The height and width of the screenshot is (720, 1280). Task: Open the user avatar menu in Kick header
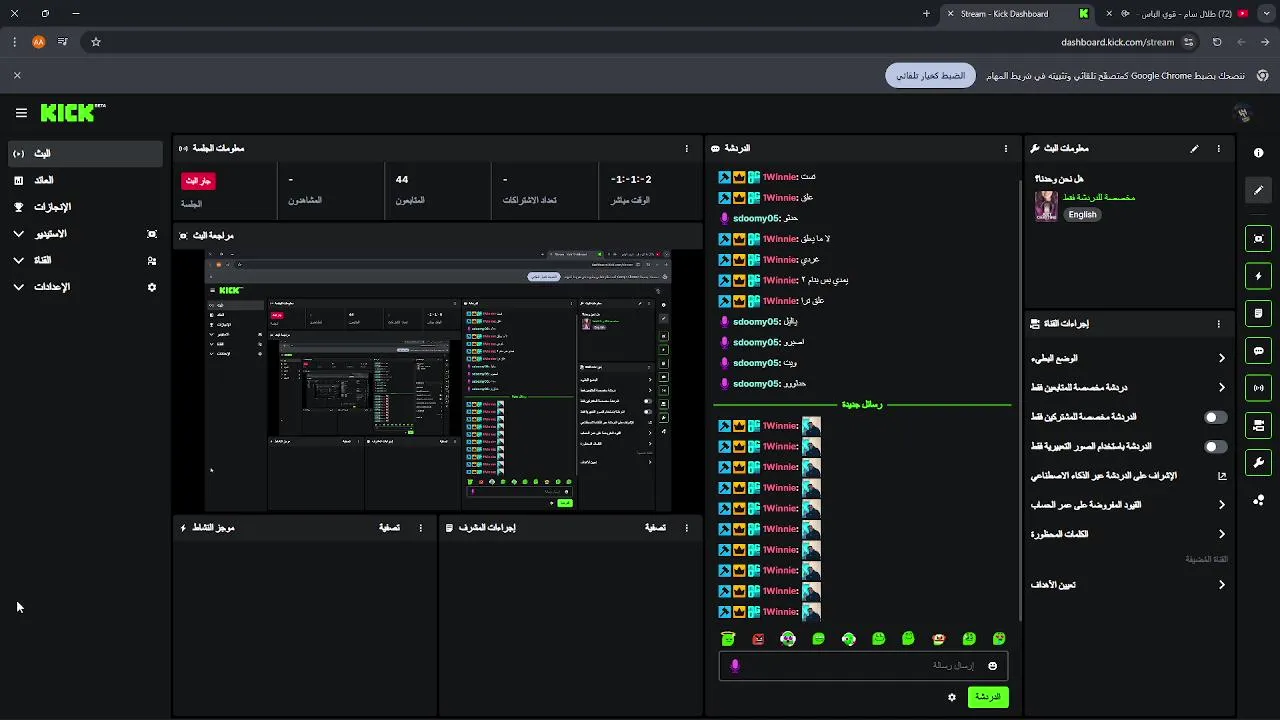click(1243, 114)
